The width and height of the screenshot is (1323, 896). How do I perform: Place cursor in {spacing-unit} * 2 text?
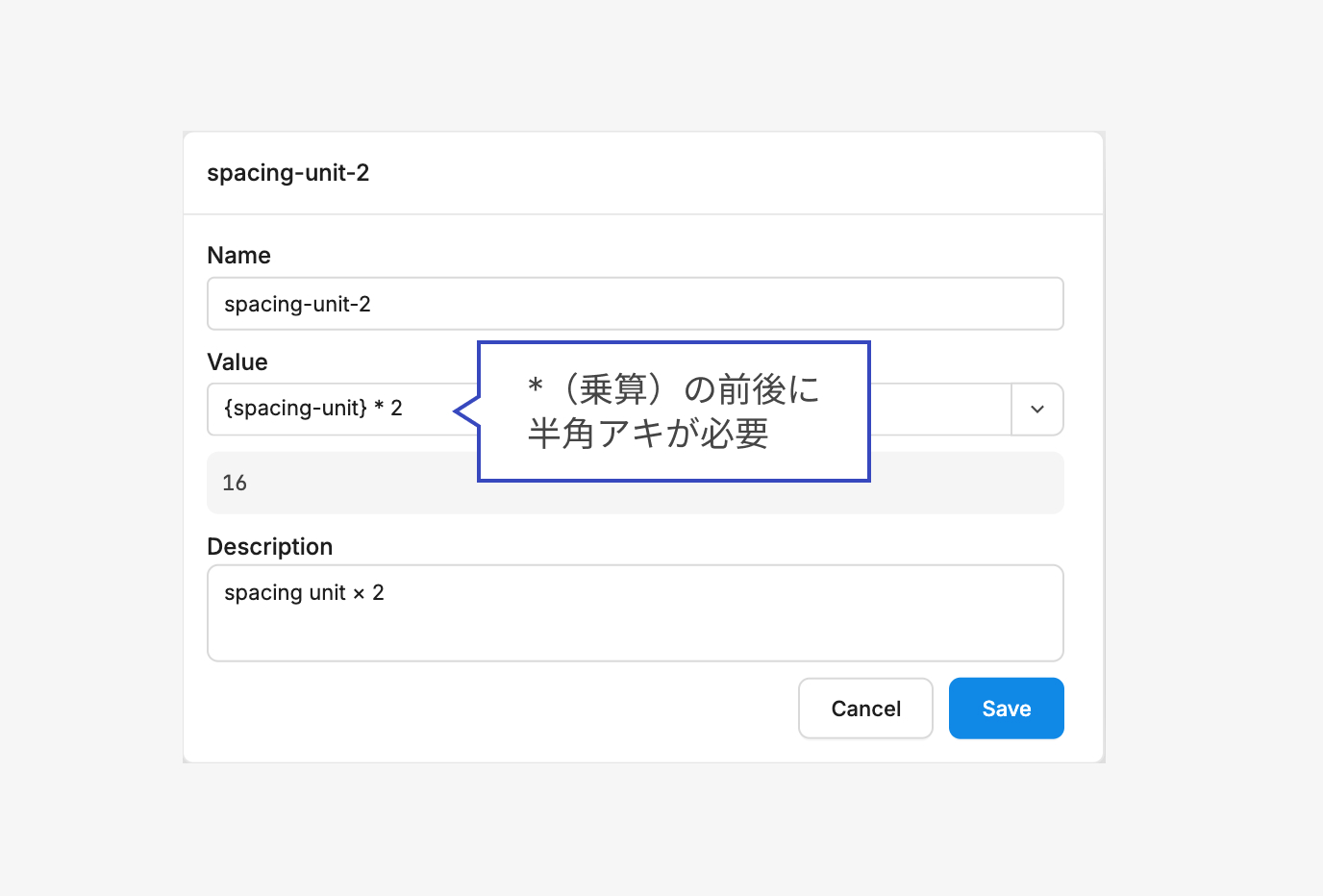312,409
